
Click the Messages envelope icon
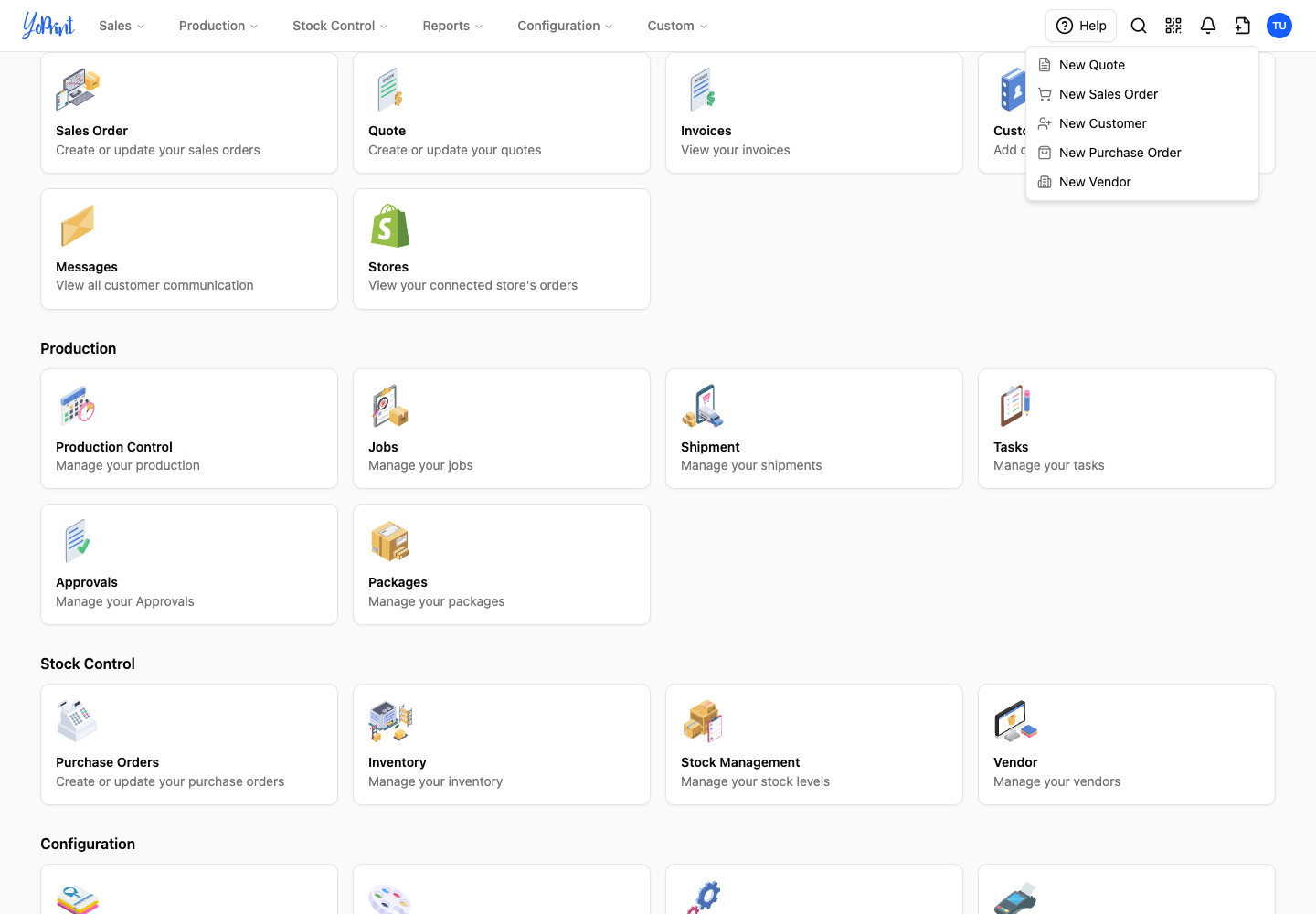[78, 226]
